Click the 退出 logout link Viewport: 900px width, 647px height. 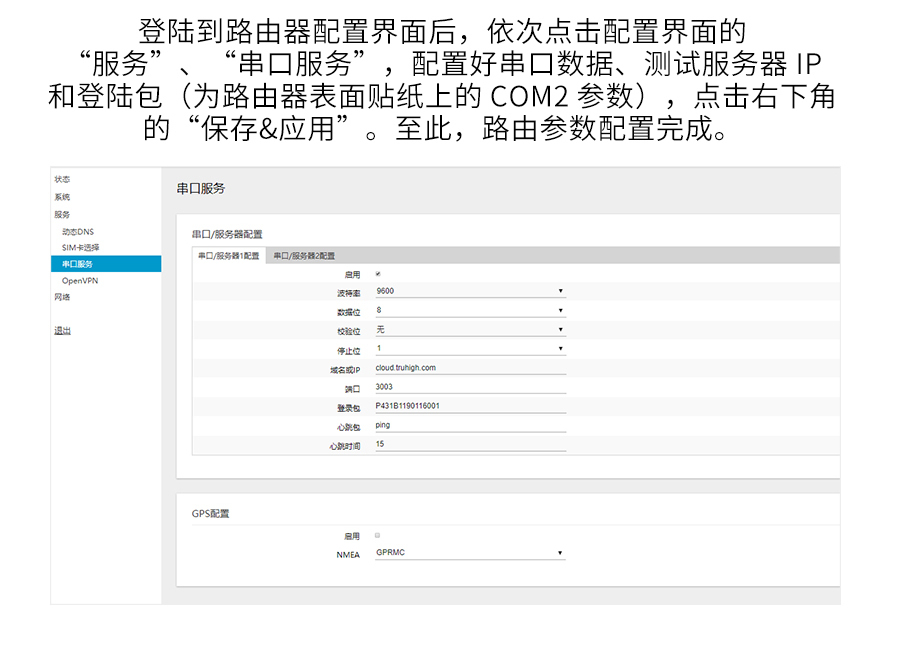coord(60,330)
